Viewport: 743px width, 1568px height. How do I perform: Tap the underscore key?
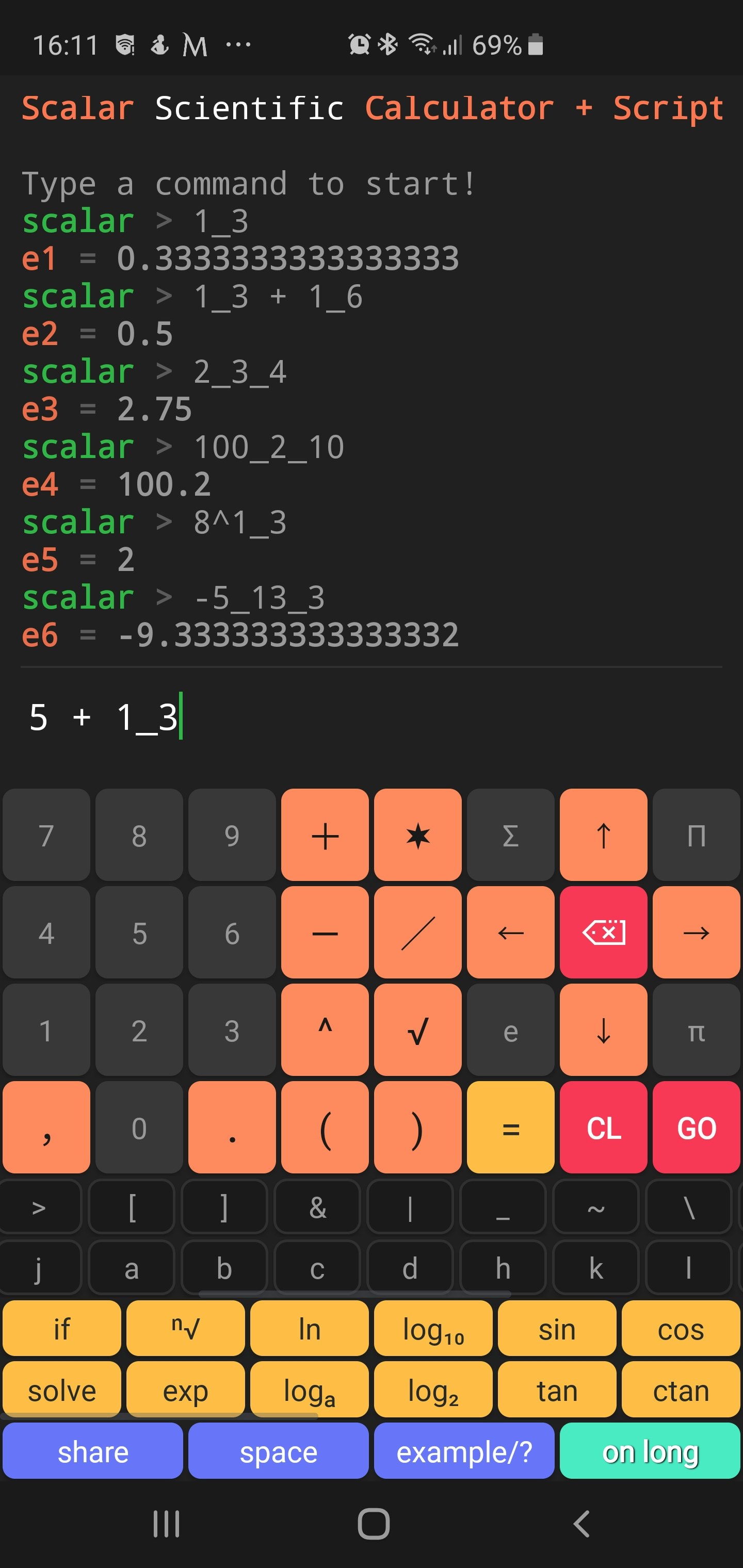[x=503, y=1206]
